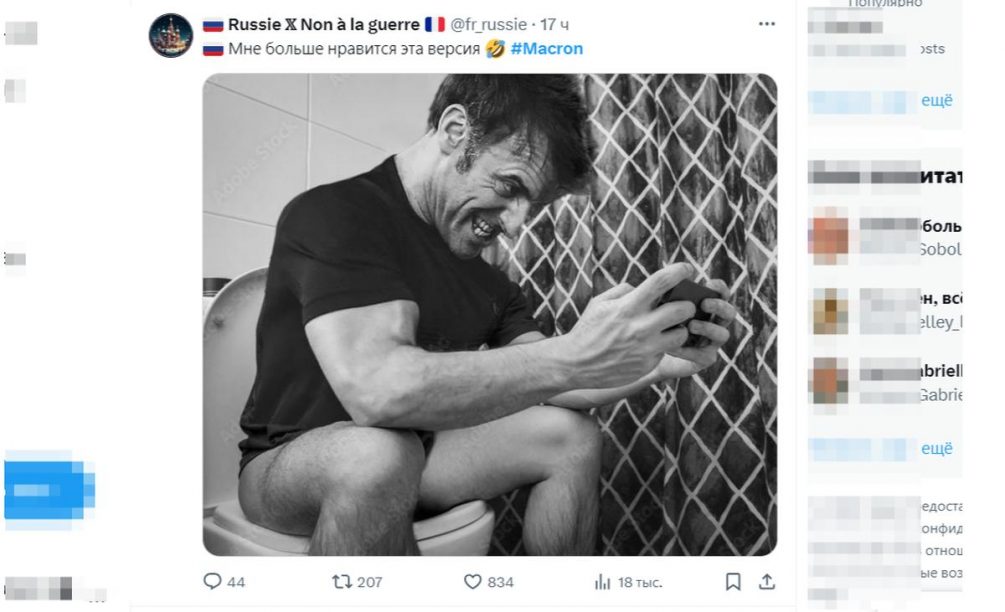This screenshot has width=1005, height=612.
Task: Open the black-and-white photo in the tweet
Action: click(489, 314)
